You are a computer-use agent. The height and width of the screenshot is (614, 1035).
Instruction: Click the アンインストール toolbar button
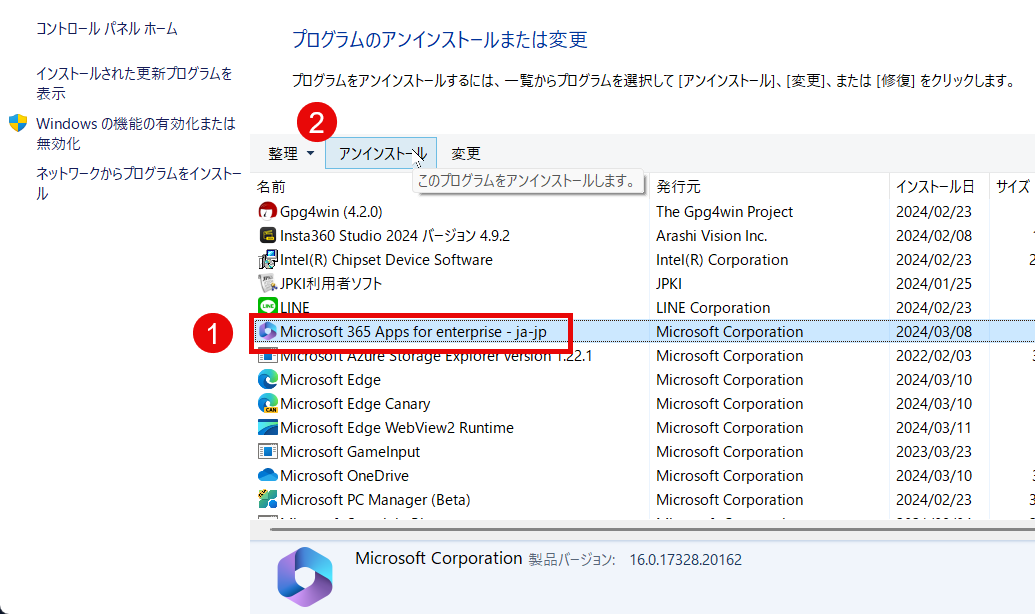(381, 153)
